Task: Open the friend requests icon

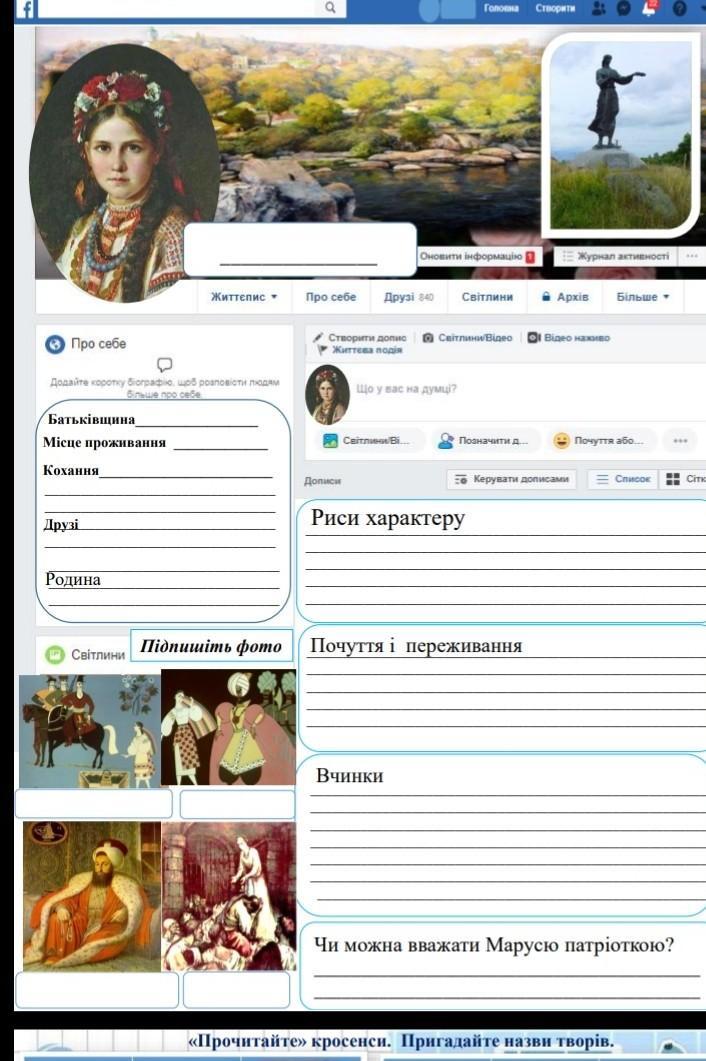Action: [599, 8]
